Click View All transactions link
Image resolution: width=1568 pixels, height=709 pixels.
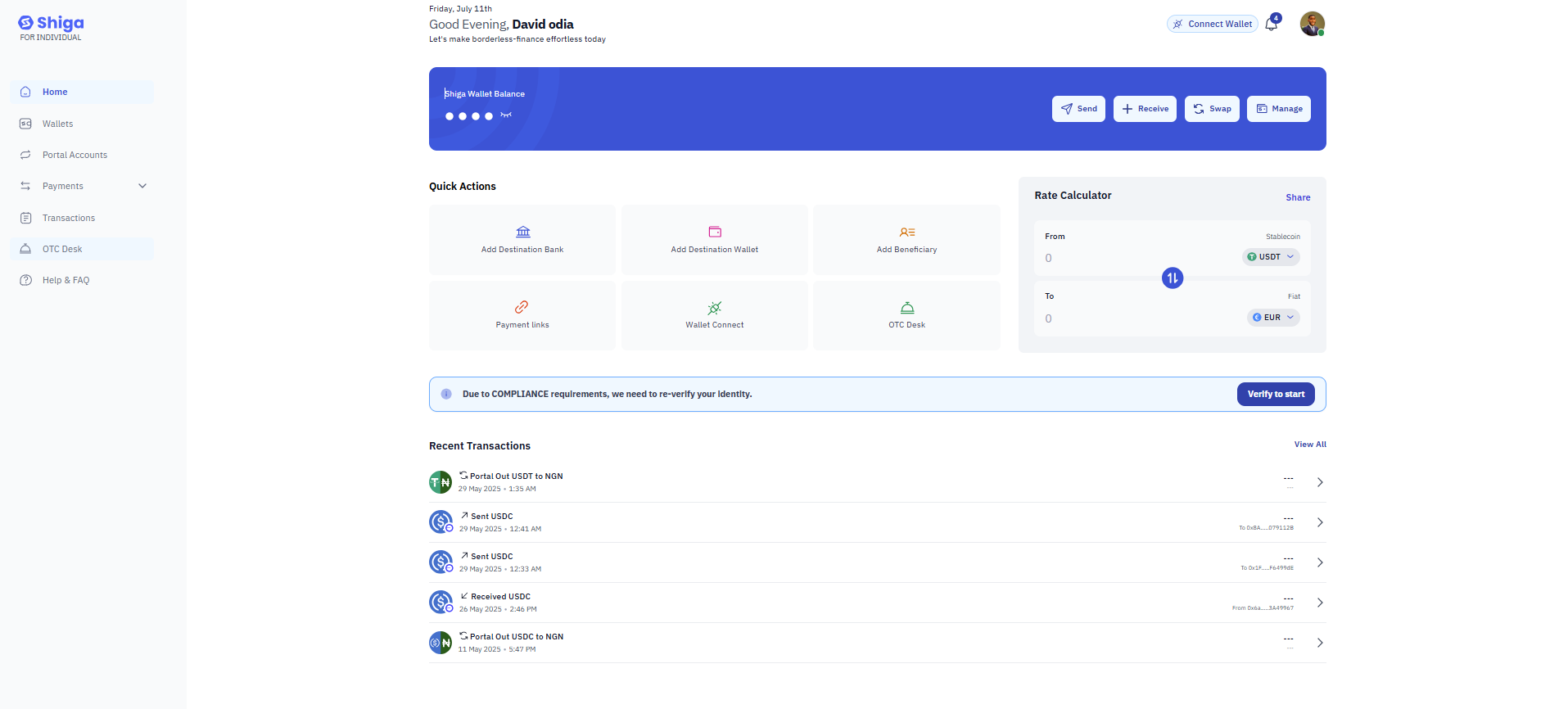tap(1310, 445)
